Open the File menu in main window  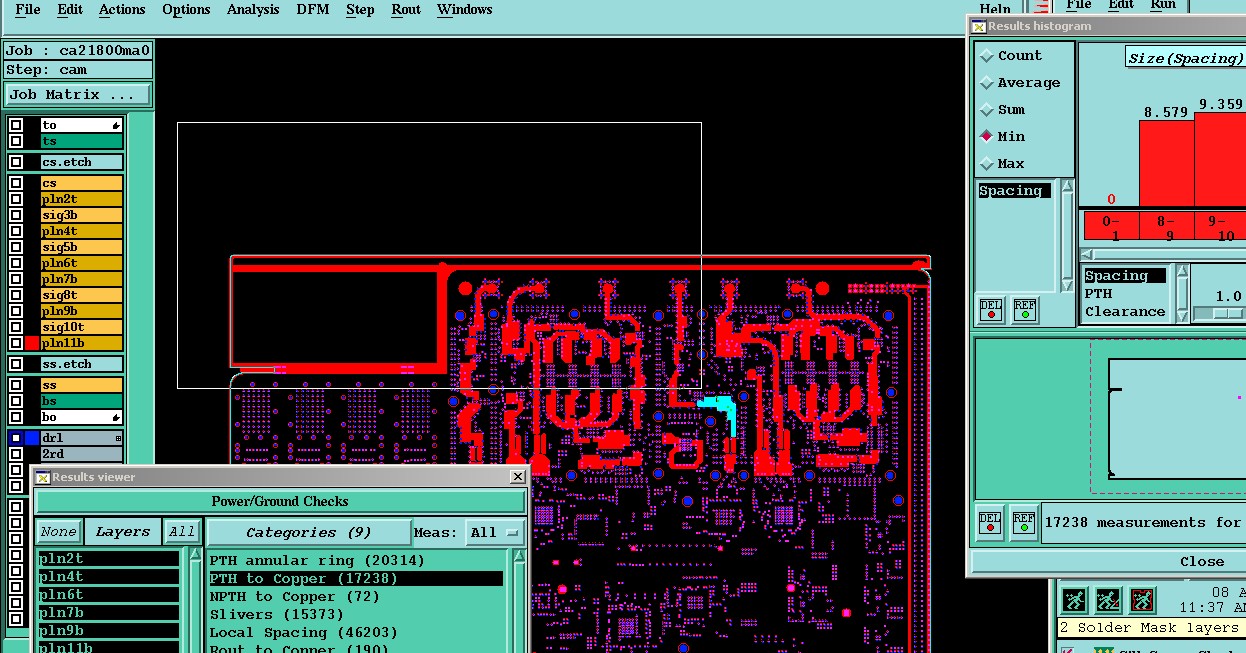28,10
